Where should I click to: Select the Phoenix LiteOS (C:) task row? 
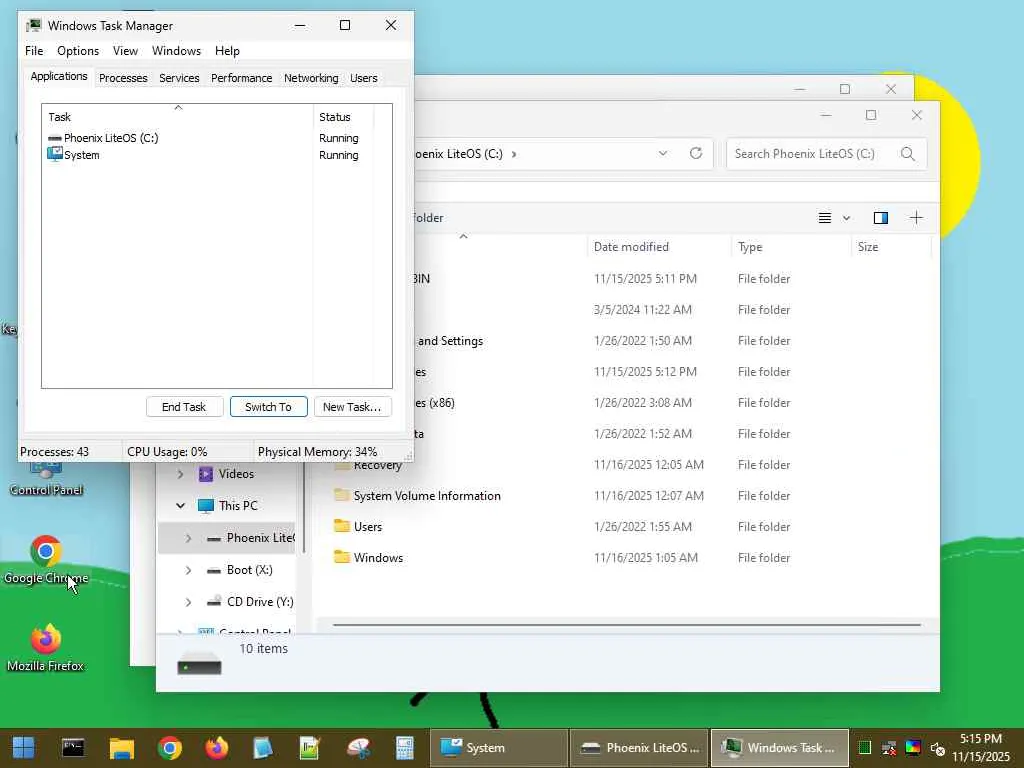(x=210, y=138)
